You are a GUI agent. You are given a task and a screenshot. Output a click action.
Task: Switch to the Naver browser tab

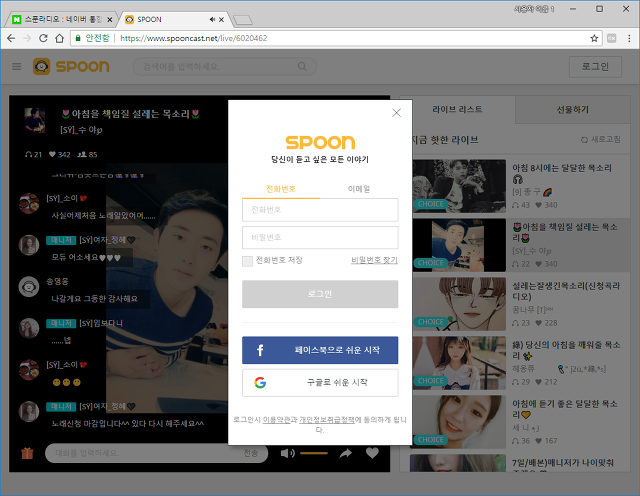[x=61, y=19]
